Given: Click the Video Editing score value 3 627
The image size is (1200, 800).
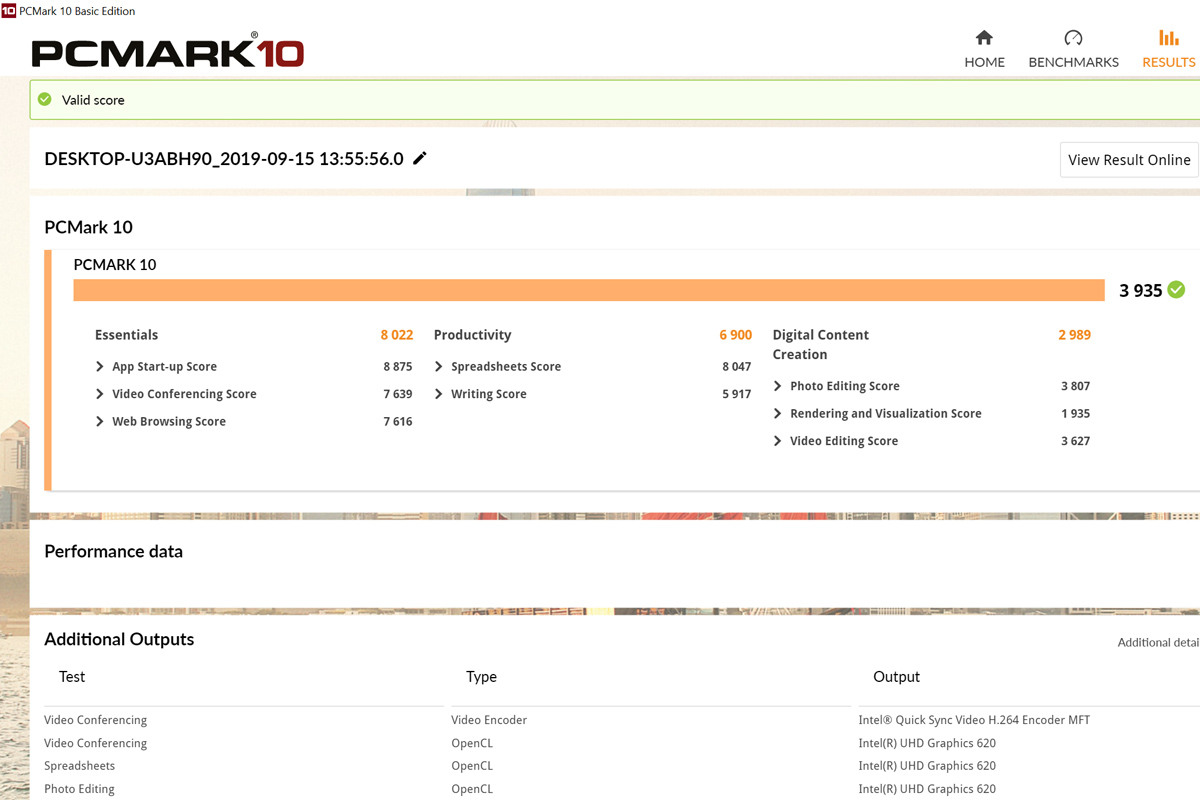Looking at the screenshot, I should tap(1076, 441).
